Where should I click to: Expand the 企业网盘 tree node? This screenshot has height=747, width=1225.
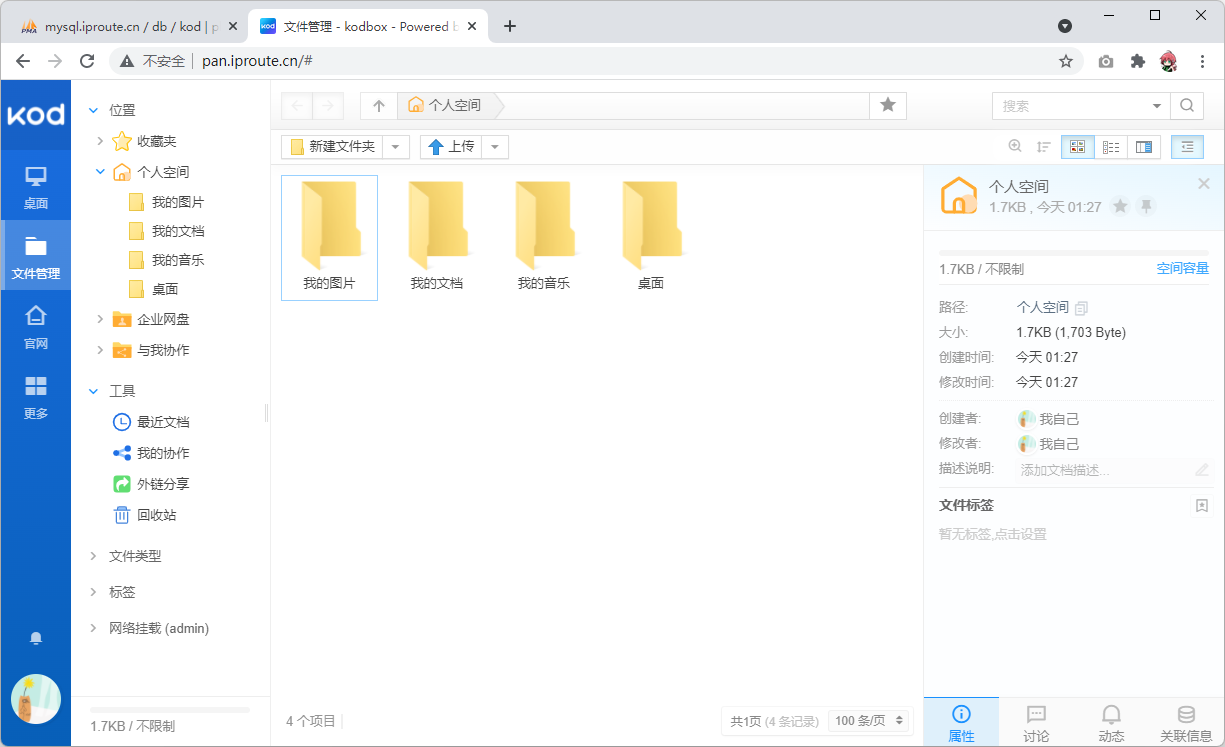point(100,319)
